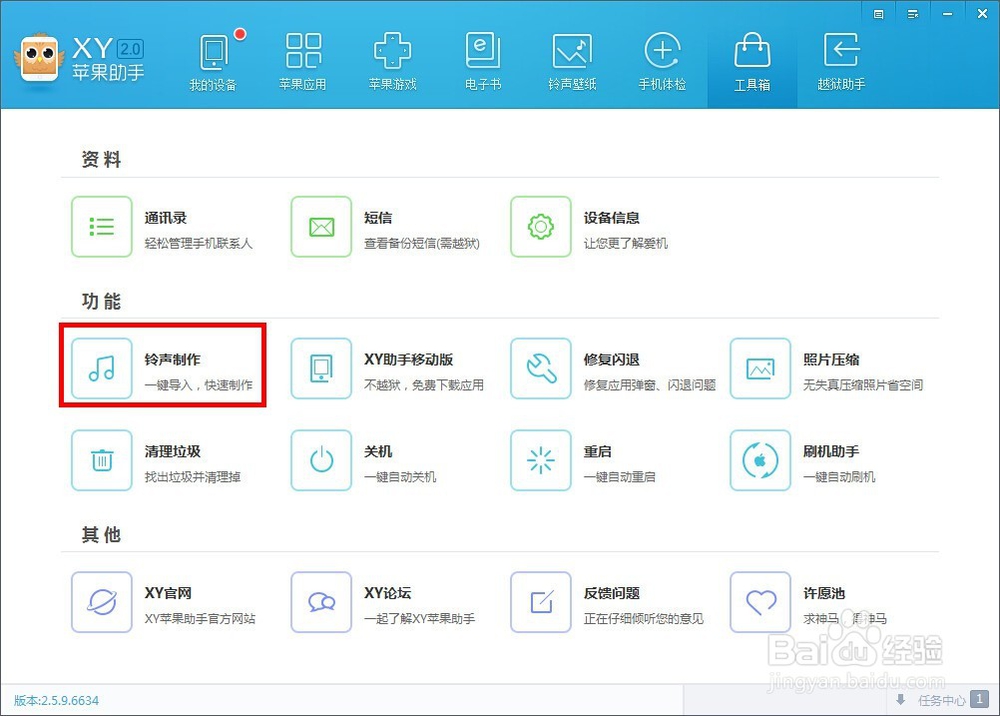Image resolution: width=1000 pixels, height=716 pixels.
Task: Click the 清理垃圾 title label
Action: (x=172, y=451)
